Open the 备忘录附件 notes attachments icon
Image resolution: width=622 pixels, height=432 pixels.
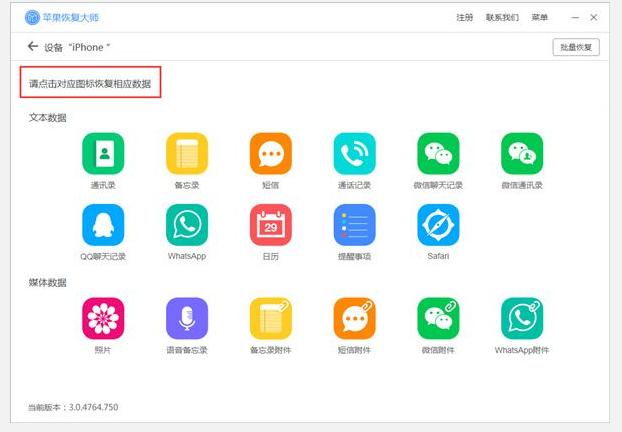coord(271,319)
